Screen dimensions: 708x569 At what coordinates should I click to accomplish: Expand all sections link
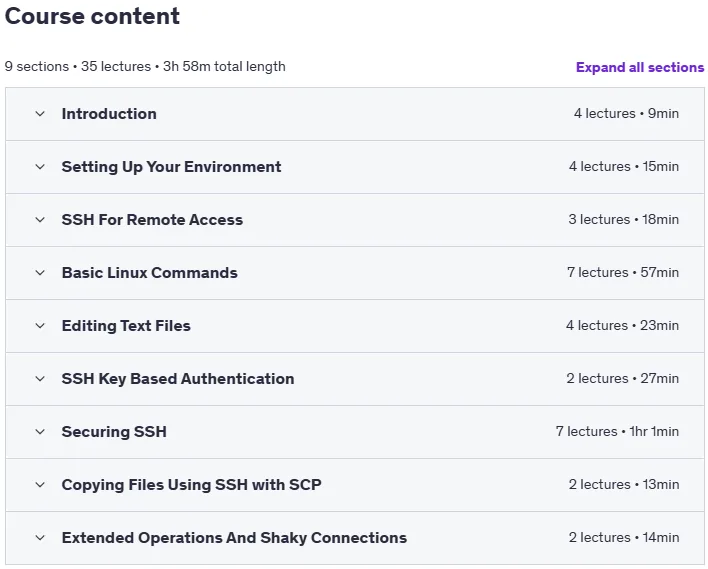pos(640,67)
